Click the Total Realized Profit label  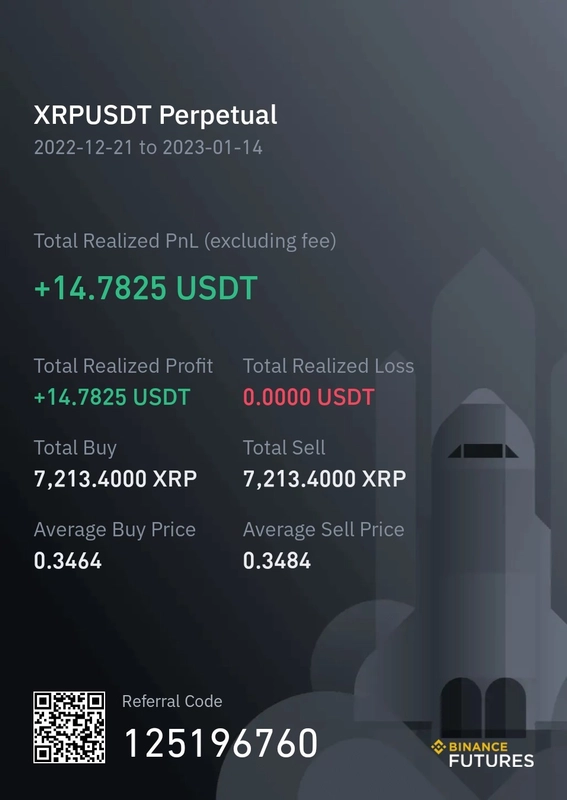tap(124, 366)
